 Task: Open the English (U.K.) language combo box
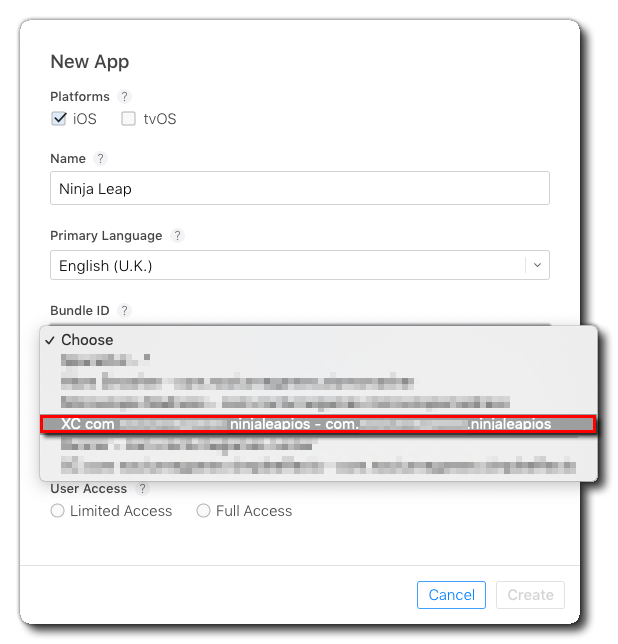(300, 265)
